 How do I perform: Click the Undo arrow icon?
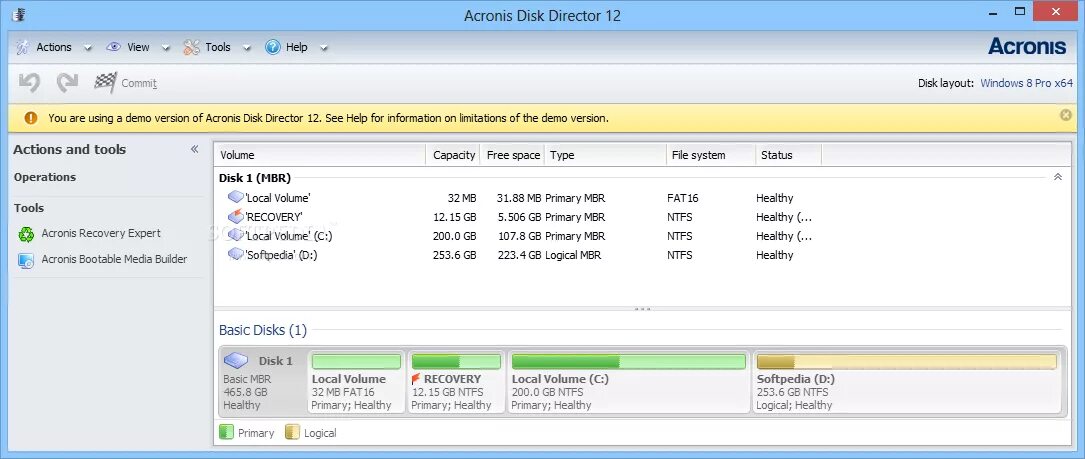(x=29, y=83)
